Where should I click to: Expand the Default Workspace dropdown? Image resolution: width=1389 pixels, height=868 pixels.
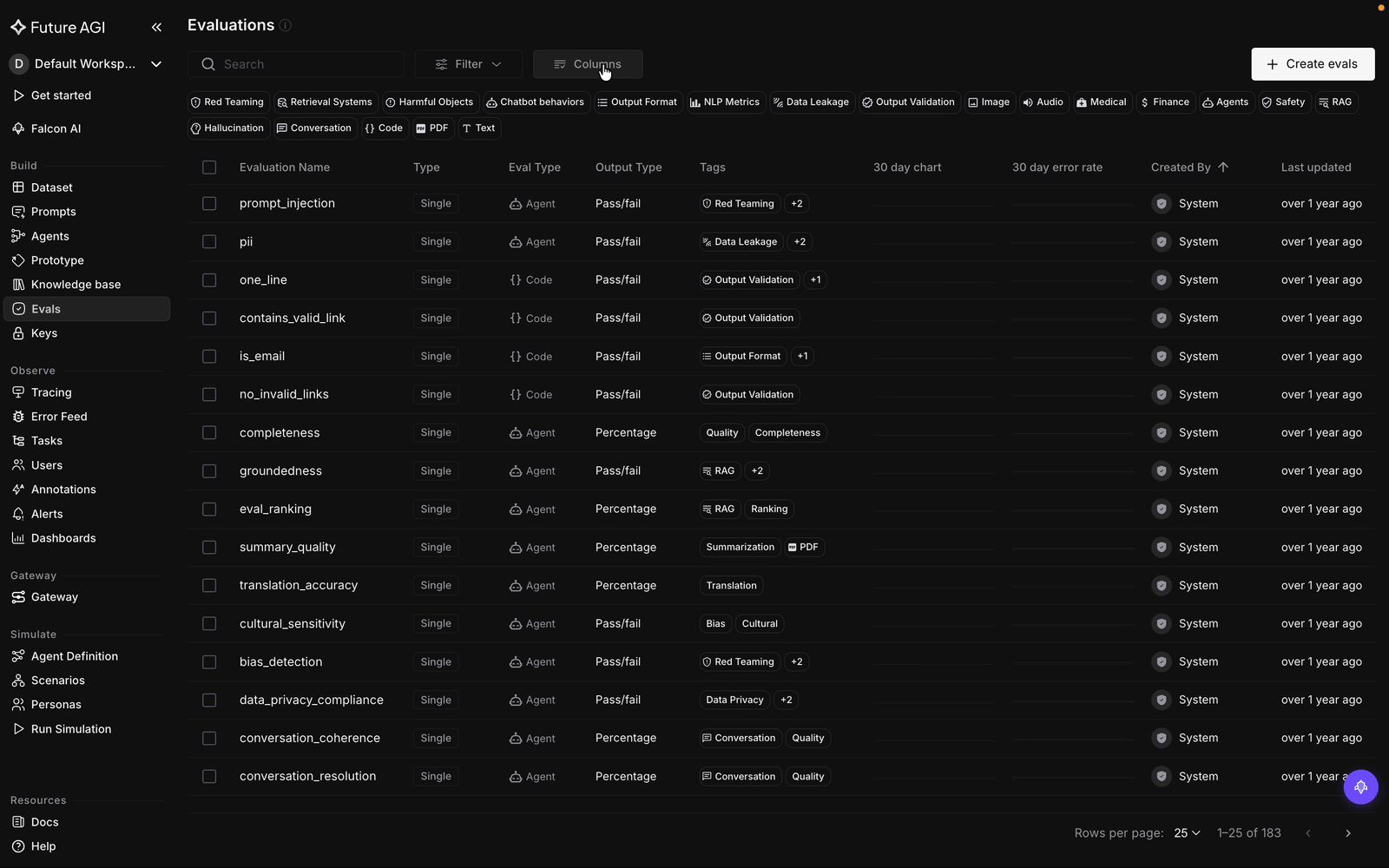[x=86, y=63]
